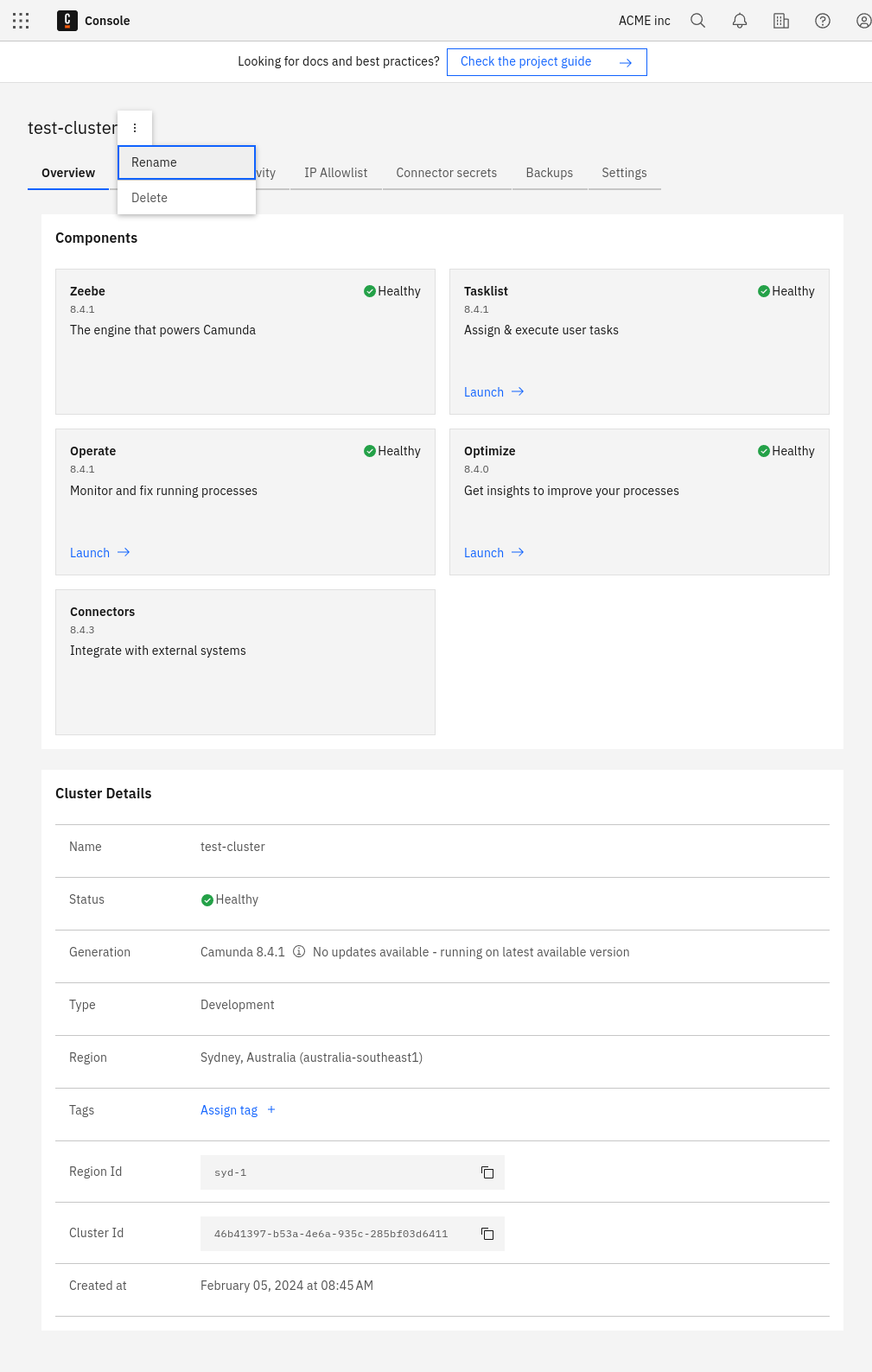Switch to the Connector secrets tab
The width and height of the screenshot is (872, 1372).
446,173
